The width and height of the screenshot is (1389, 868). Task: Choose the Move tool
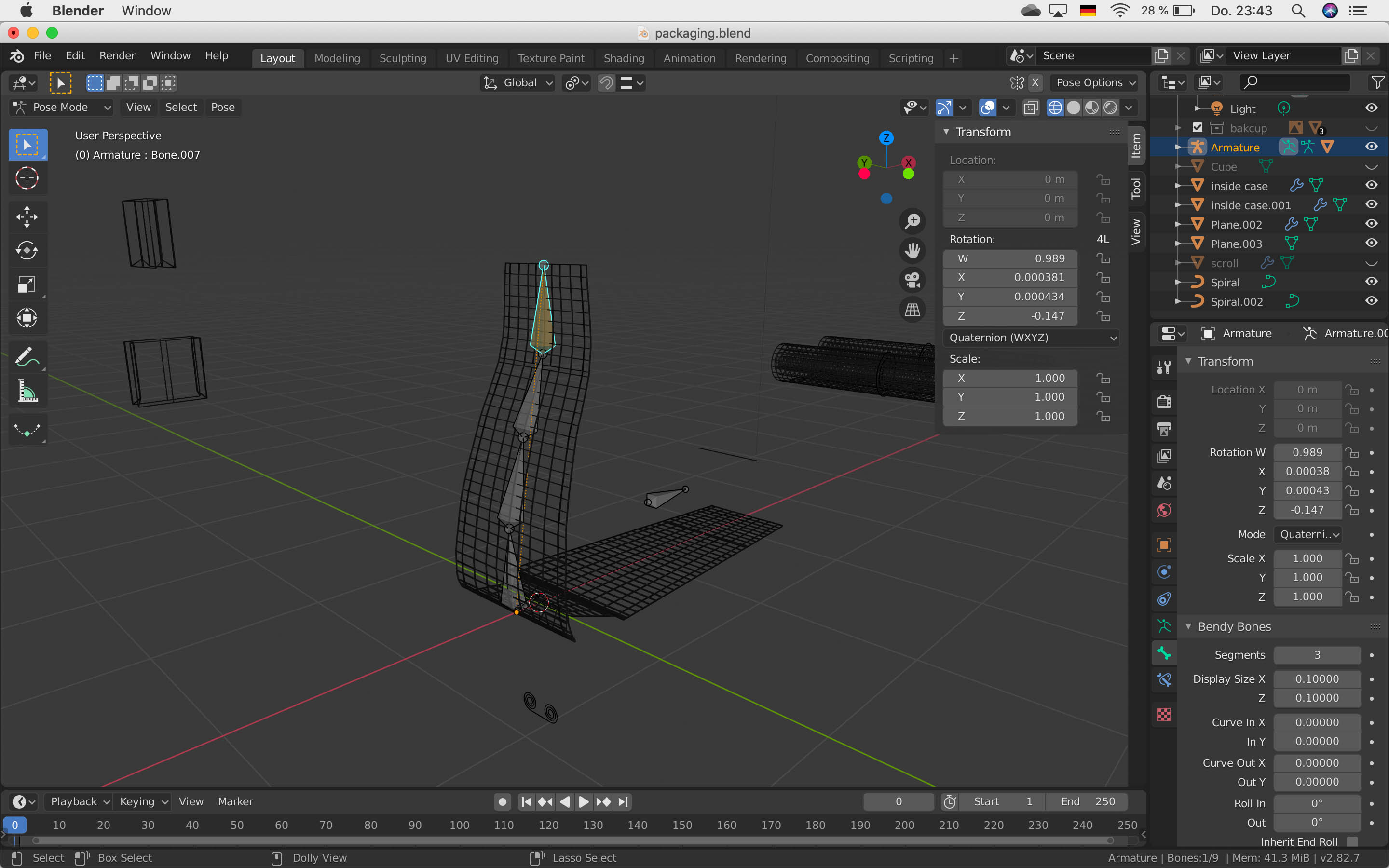tap(27, 217)
